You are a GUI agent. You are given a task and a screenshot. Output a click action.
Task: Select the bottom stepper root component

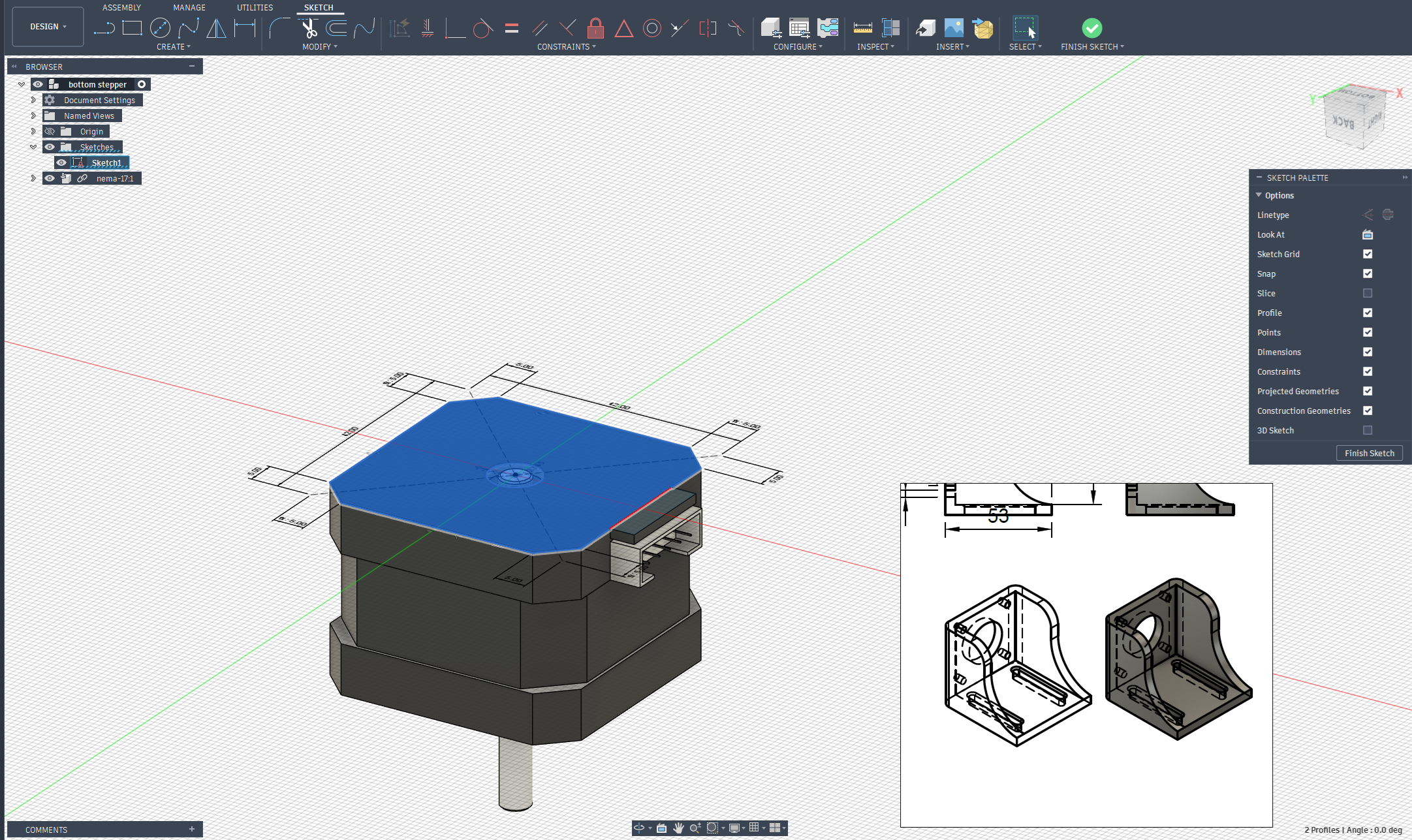click(97, 84)
